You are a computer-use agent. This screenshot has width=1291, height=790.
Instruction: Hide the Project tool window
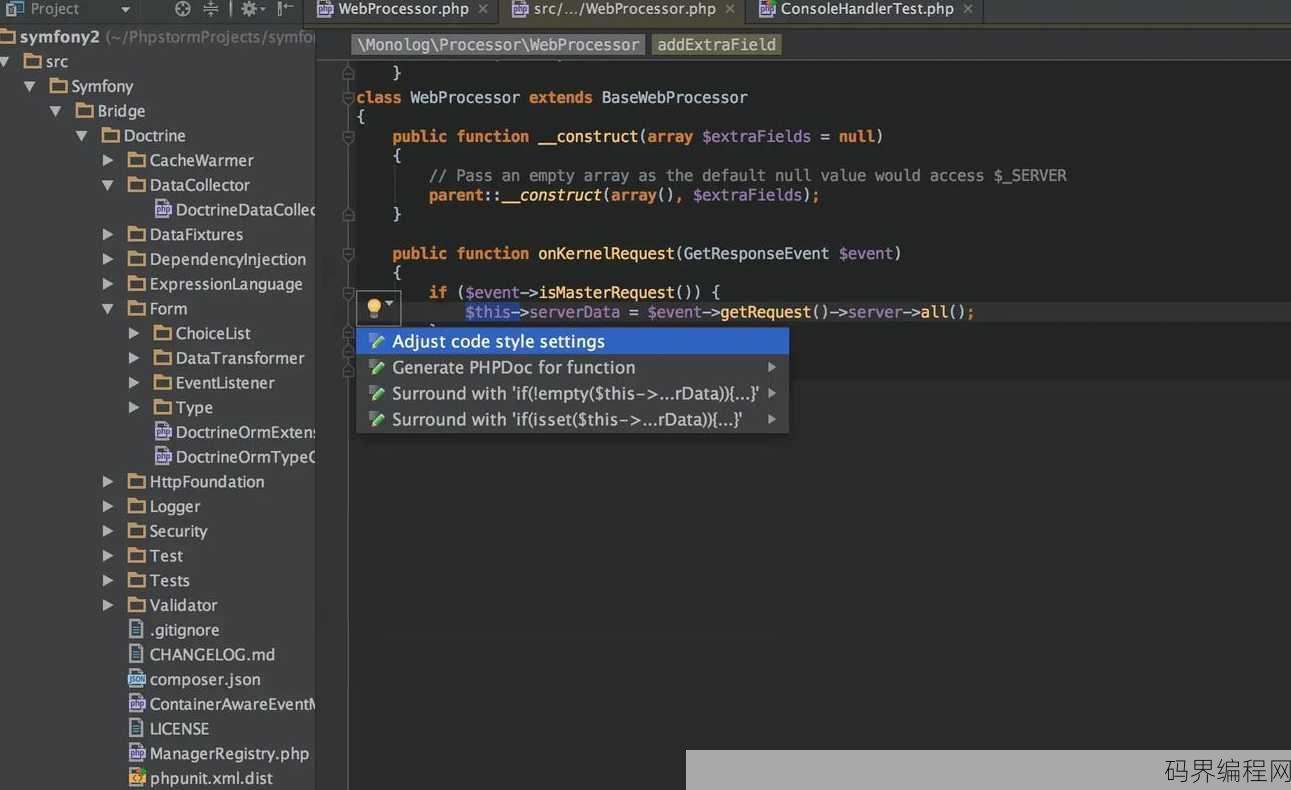coord(285,9)
